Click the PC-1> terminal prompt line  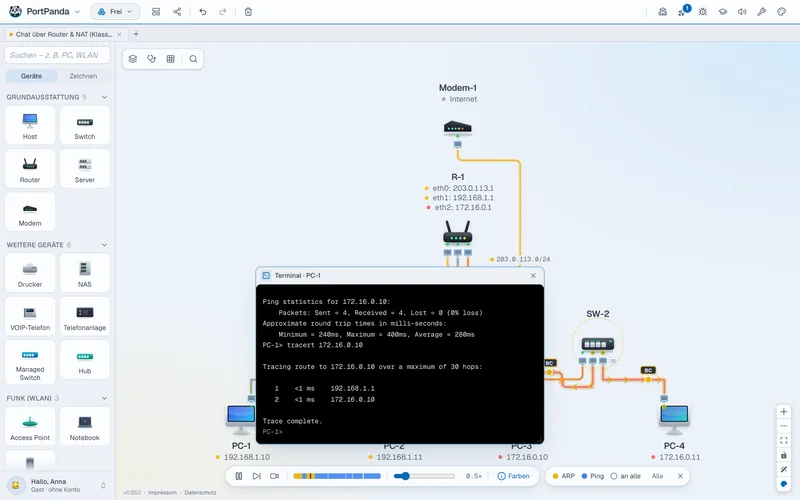272,432
